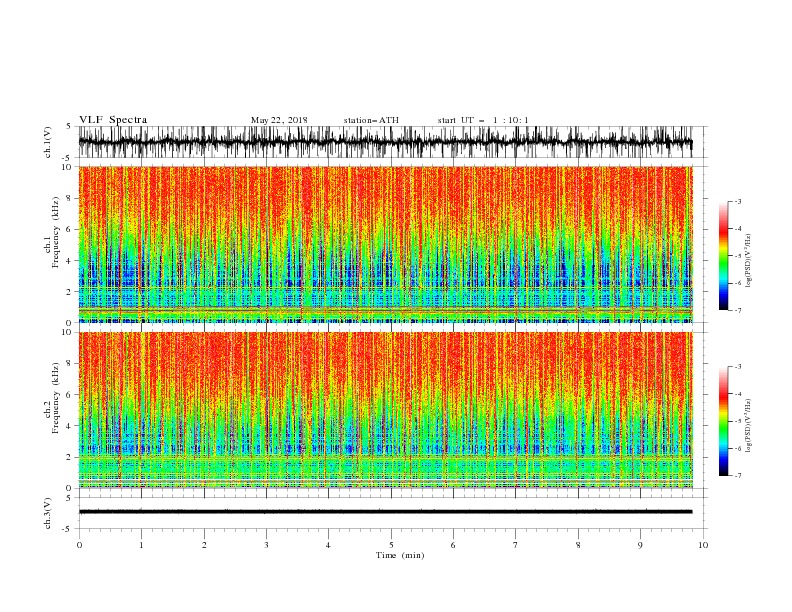Click the time axis tick label "9"
The height and width of the screenshot is (612, 792).
(640, 545)
